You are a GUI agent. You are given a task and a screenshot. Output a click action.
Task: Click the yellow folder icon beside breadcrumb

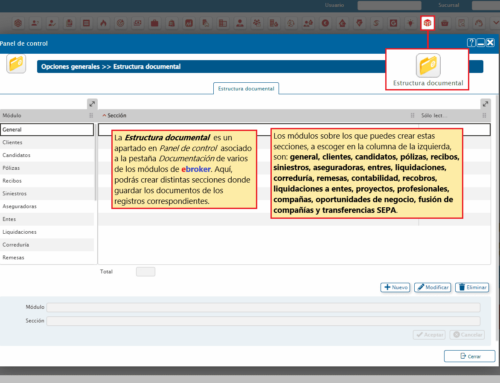pyautogui.click(x=16, y=64)
